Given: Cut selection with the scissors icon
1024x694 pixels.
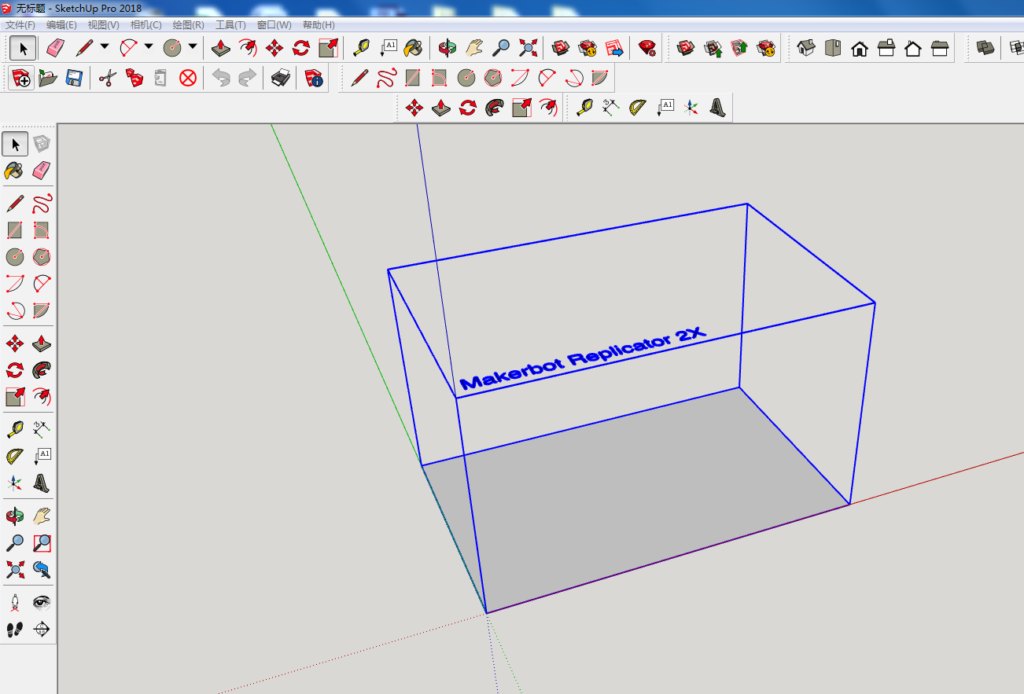Looking at the screenshot, I should (x=107, y=78).
